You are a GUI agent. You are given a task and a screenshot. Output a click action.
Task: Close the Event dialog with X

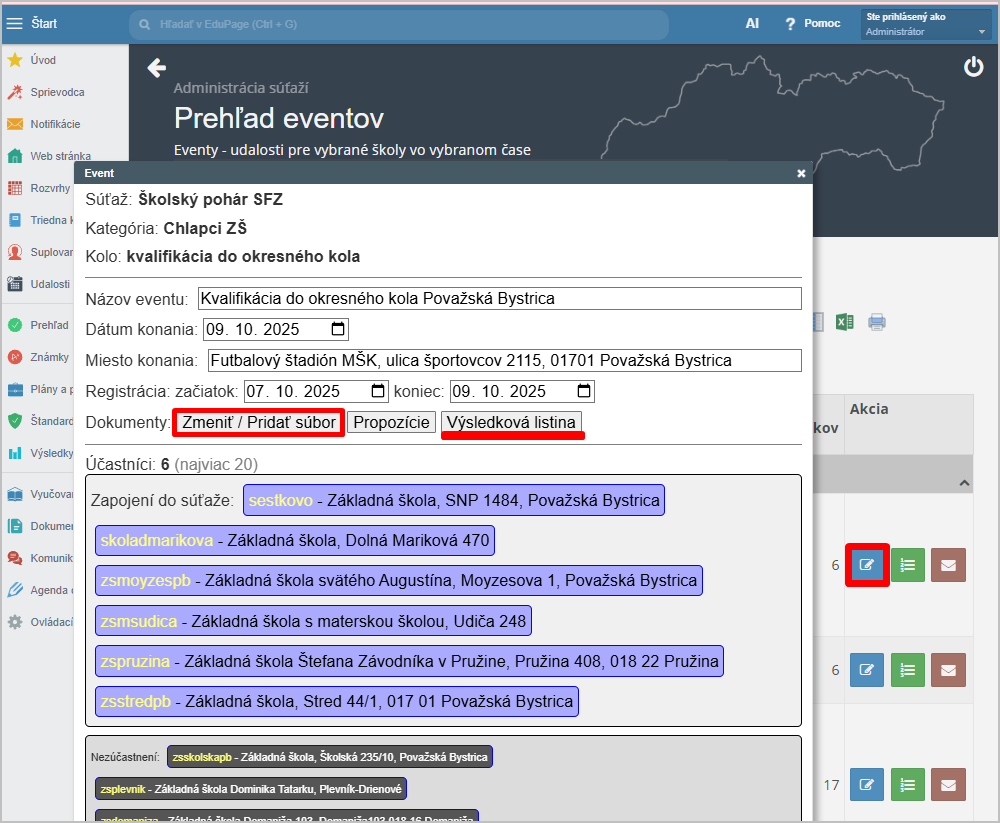click(801, 173)
